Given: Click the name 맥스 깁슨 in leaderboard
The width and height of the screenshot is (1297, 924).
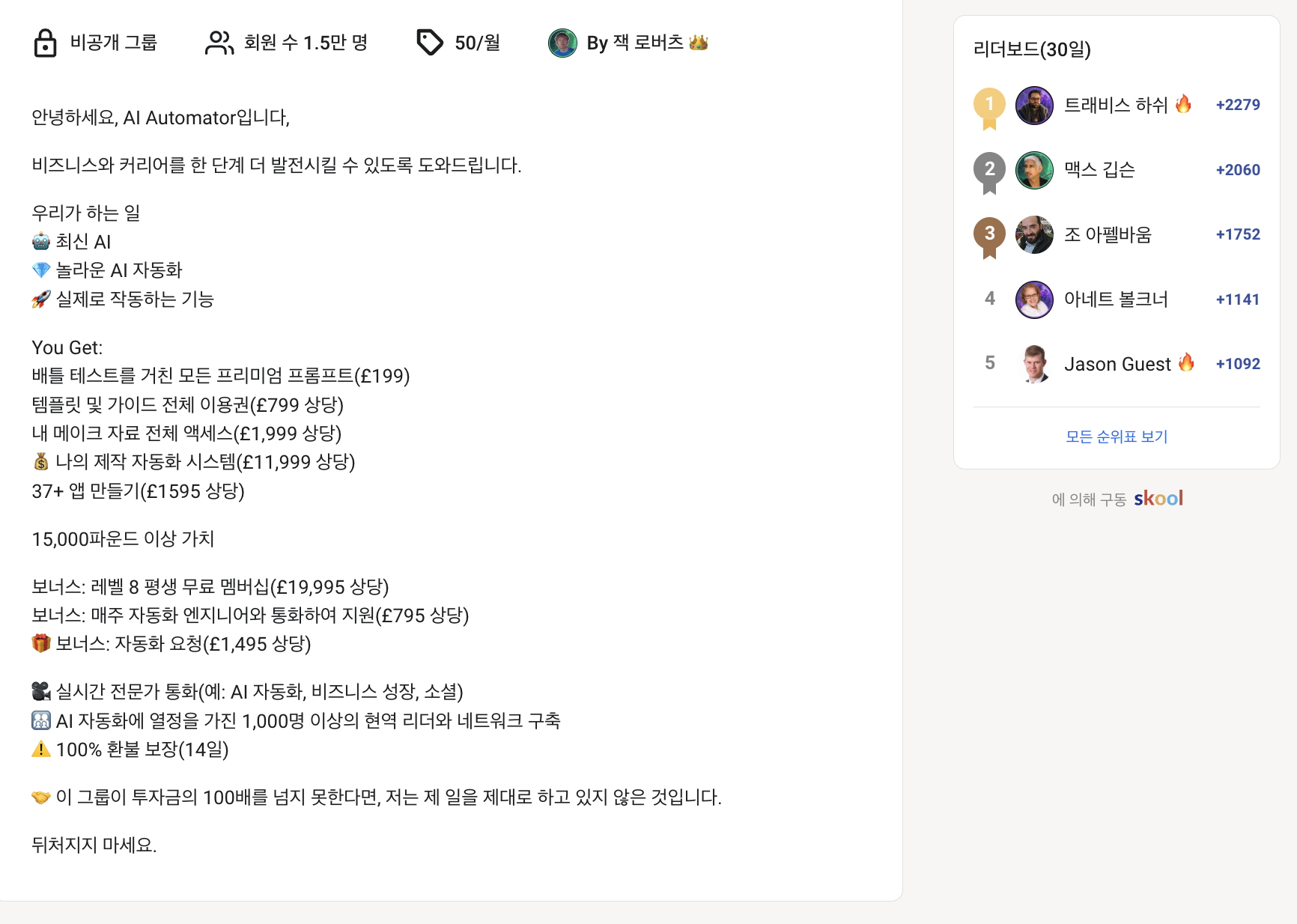Looking at the screenshot, I should pos(1099,170).
